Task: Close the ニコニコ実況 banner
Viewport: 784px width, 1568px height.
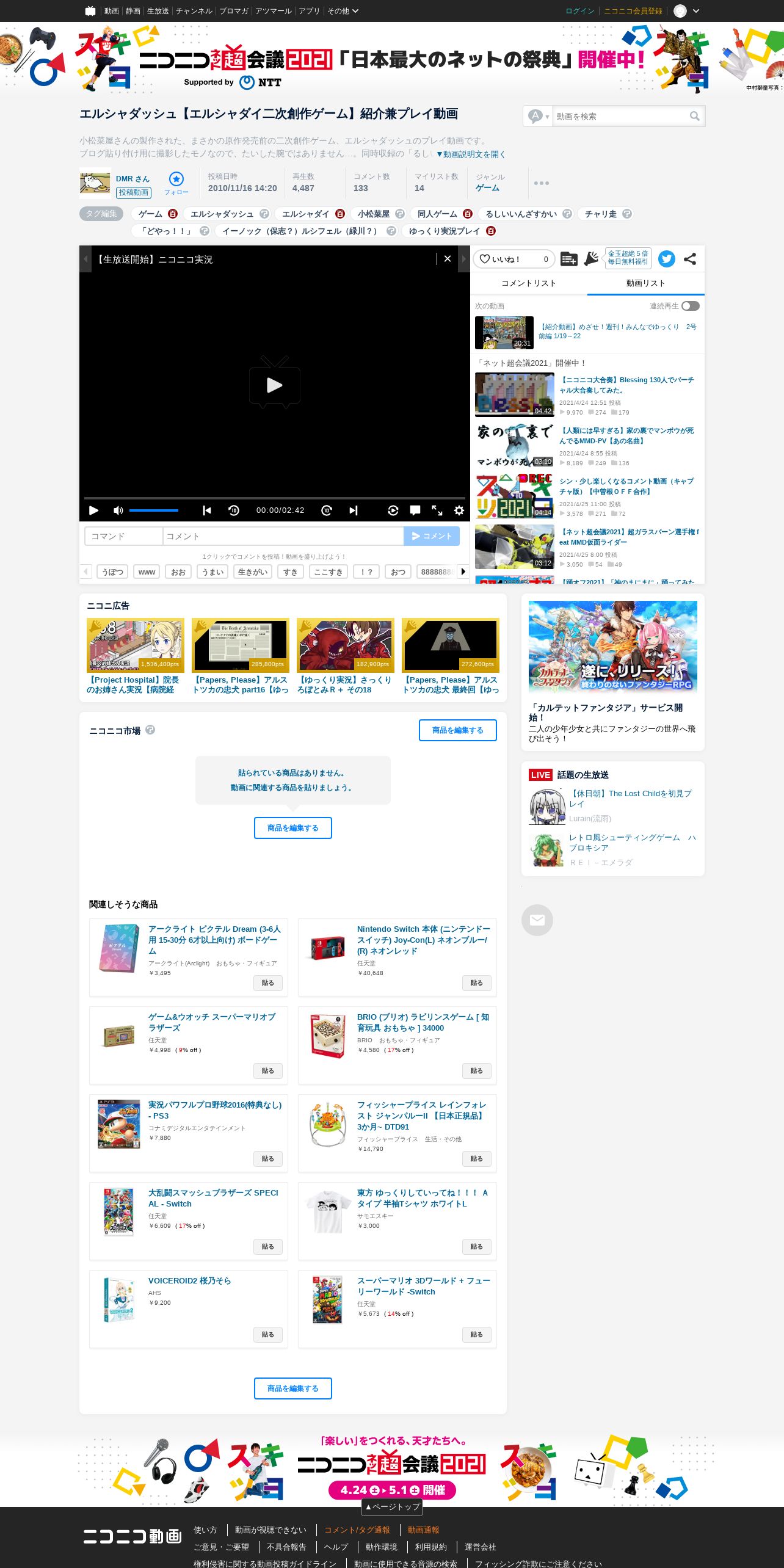Action: (448, 259)
